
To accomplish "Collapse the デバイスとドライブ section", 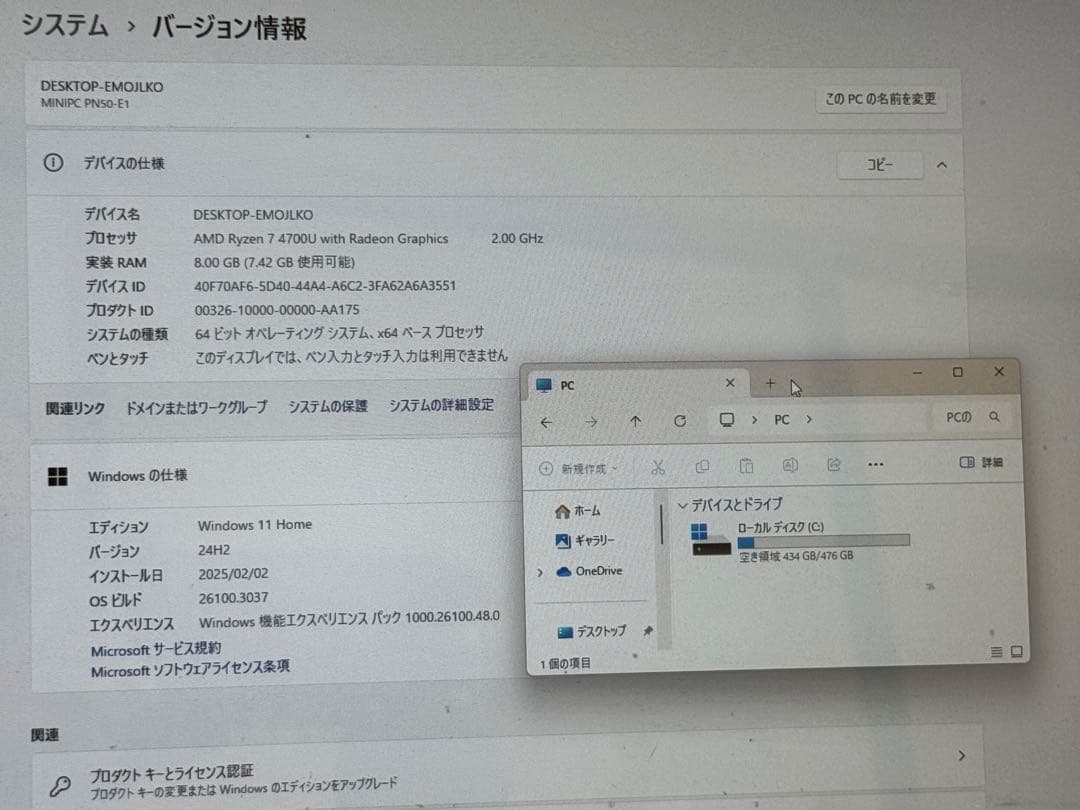I will tap(682, 505).
